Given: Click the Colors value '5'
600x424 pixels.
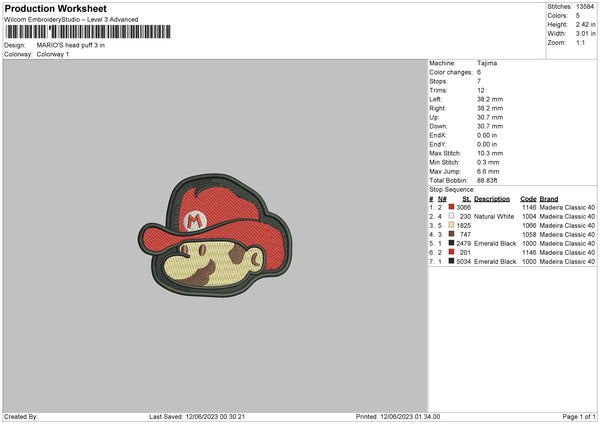Looking at the screenshot, I should pyautogui.click(x=578, y=16).
